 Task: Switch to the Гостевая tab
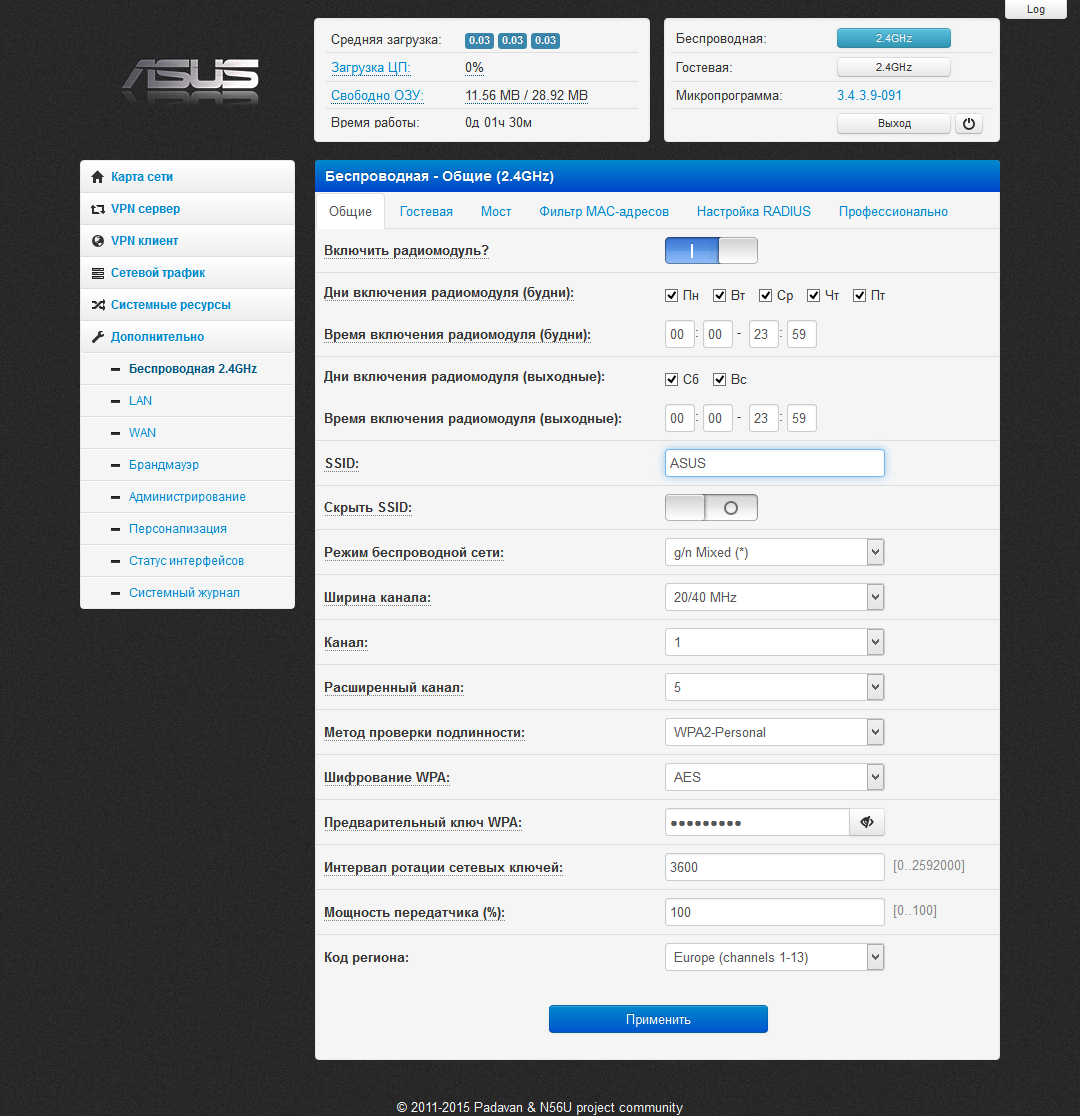(x=426, y=211)
